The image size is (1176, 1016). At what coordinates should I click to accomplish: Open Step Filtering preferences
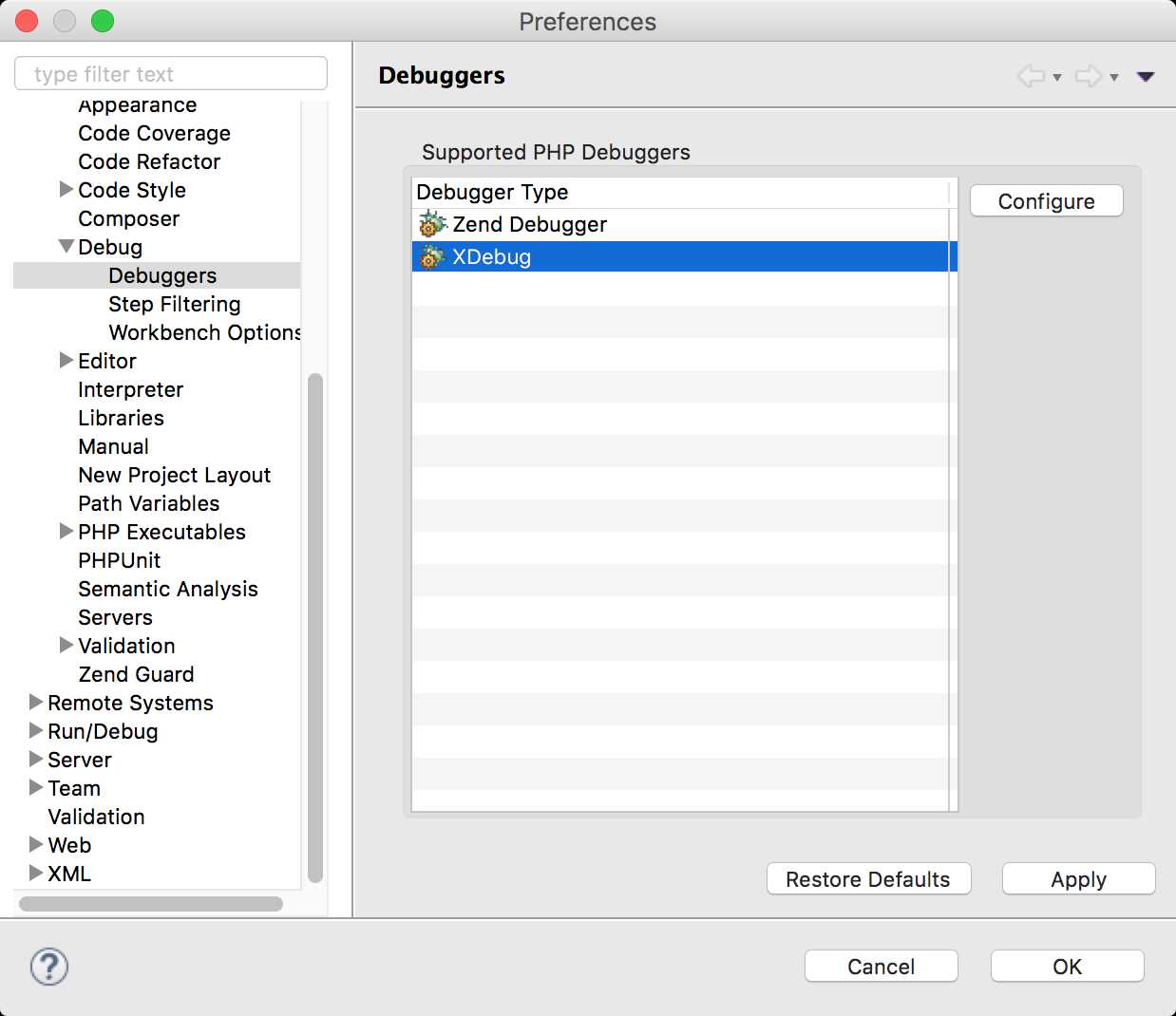click(x=175, y=304)
